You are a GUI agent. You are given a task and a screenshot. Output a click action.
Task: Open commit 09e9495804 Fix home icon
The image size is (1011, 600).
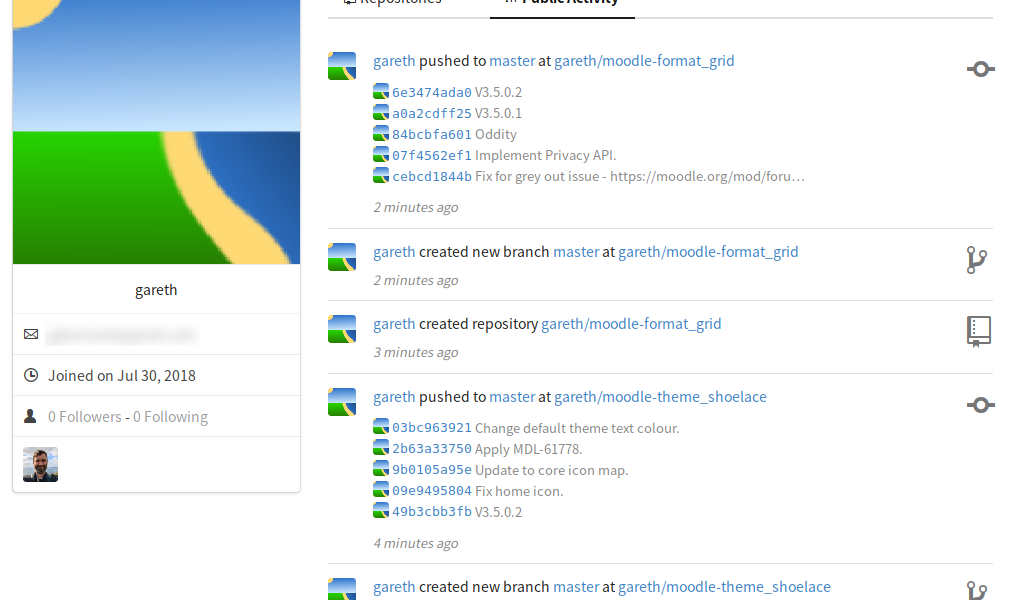point(432,491)
